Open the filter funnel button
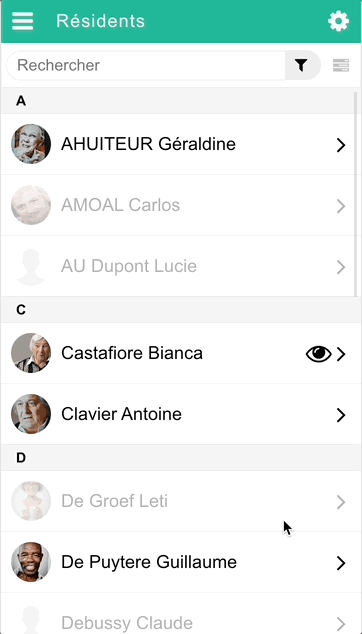 (301, 65)
